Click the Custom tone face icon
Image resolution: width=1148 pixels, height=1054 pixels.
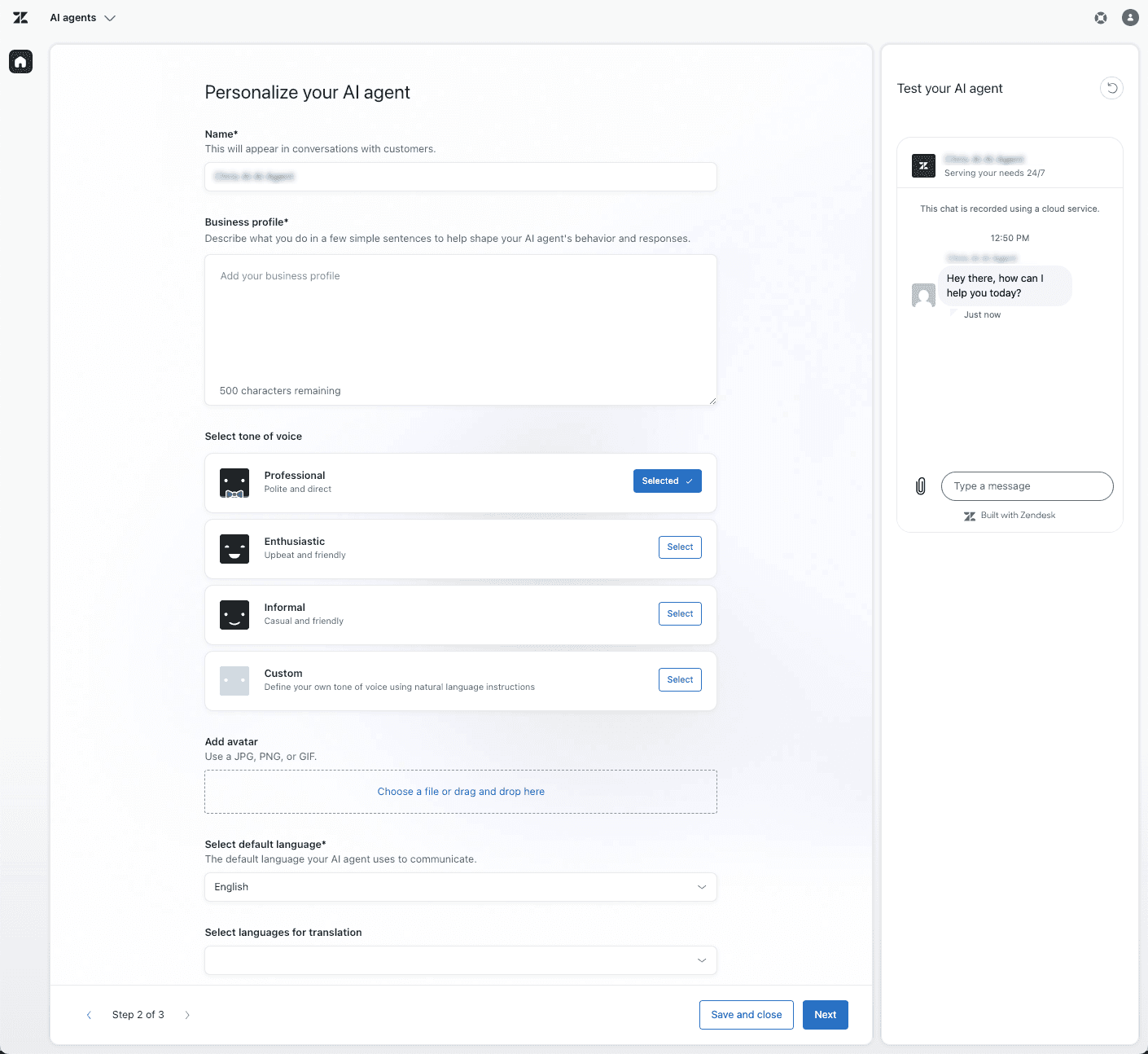tap(234, 681)
